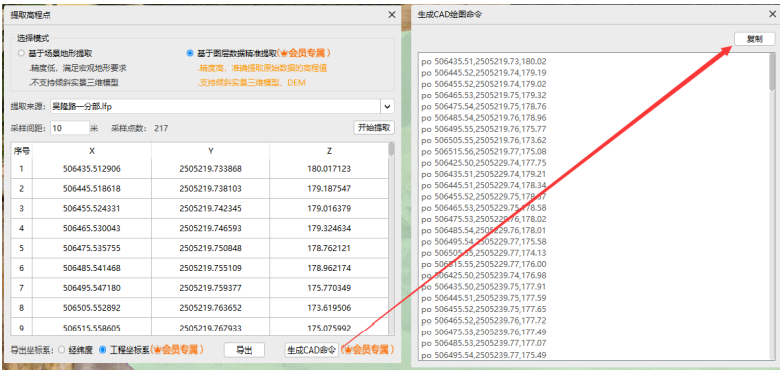Click the X column header
The width and height of the screenshot is (780, 372).
pyautogui.click(x=92, y=151)
